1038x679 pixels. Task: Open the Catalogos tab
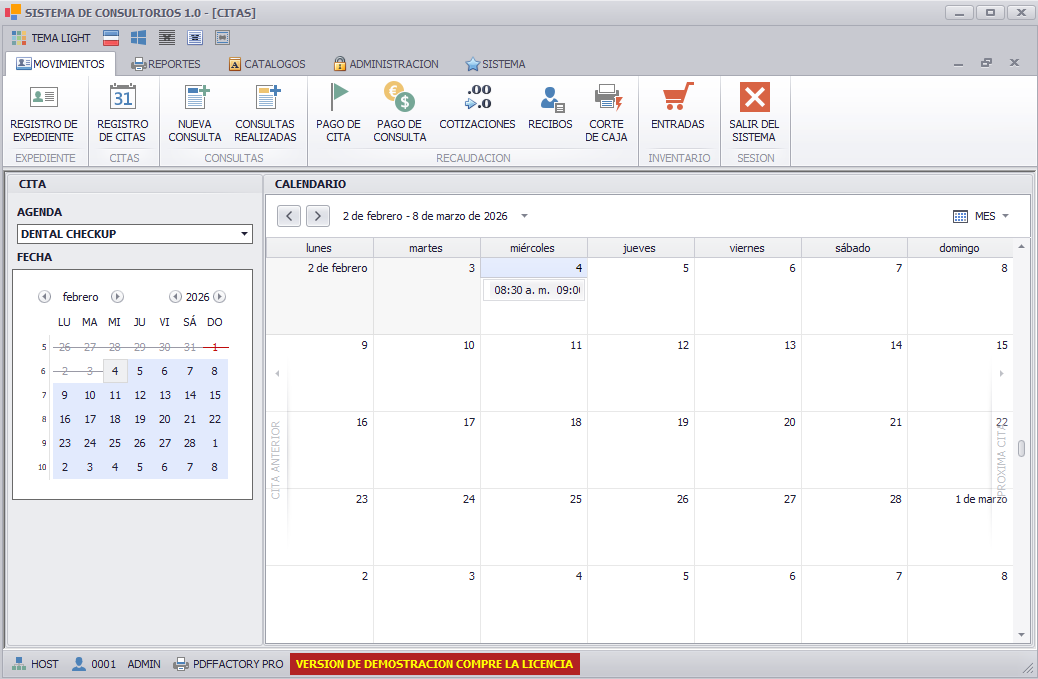click(x=267, y=64)
